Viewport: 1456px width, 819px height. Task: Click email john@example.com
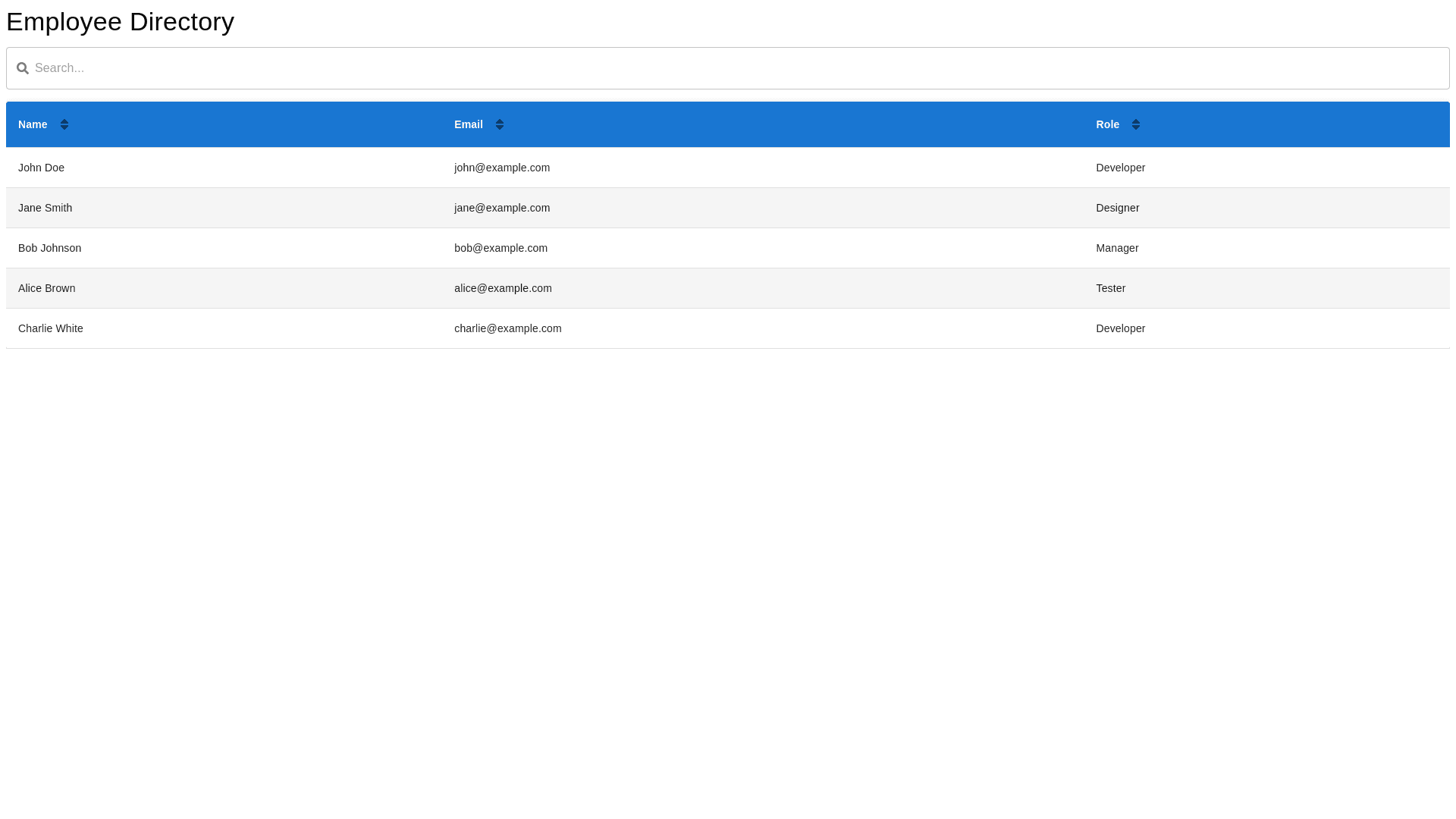502,168
